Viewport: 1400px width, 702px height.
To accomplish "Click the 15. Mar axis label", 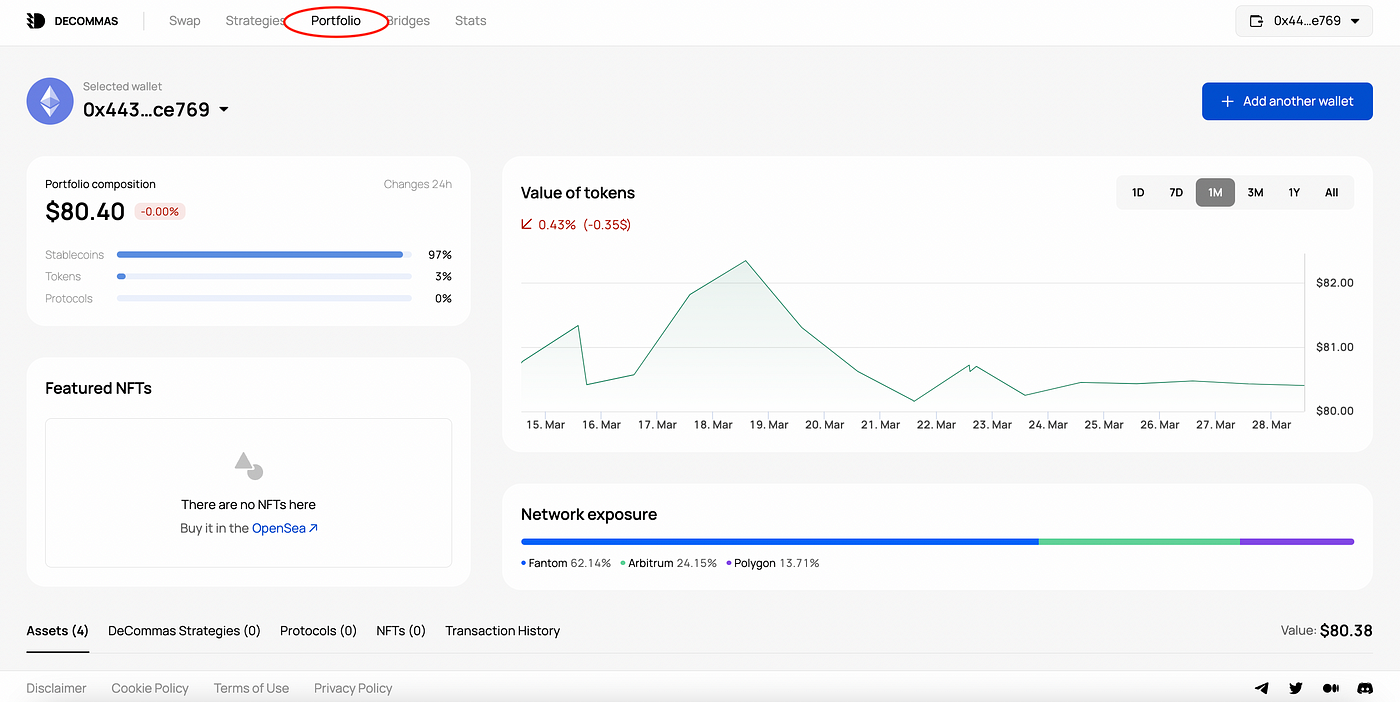I will (x=546, y=425).
